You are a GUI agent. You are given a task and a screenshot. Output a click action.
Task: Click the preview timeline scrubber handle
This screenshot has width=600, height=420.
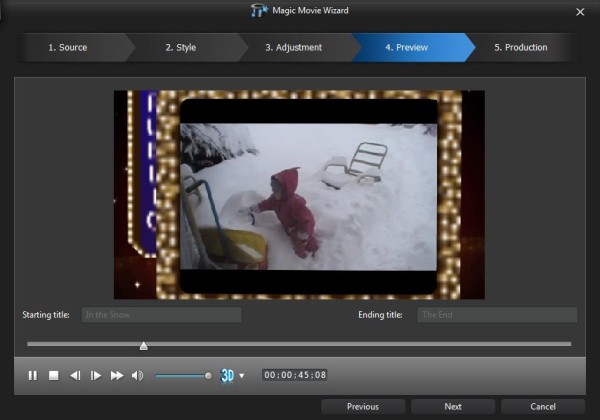tap(143, 346)
